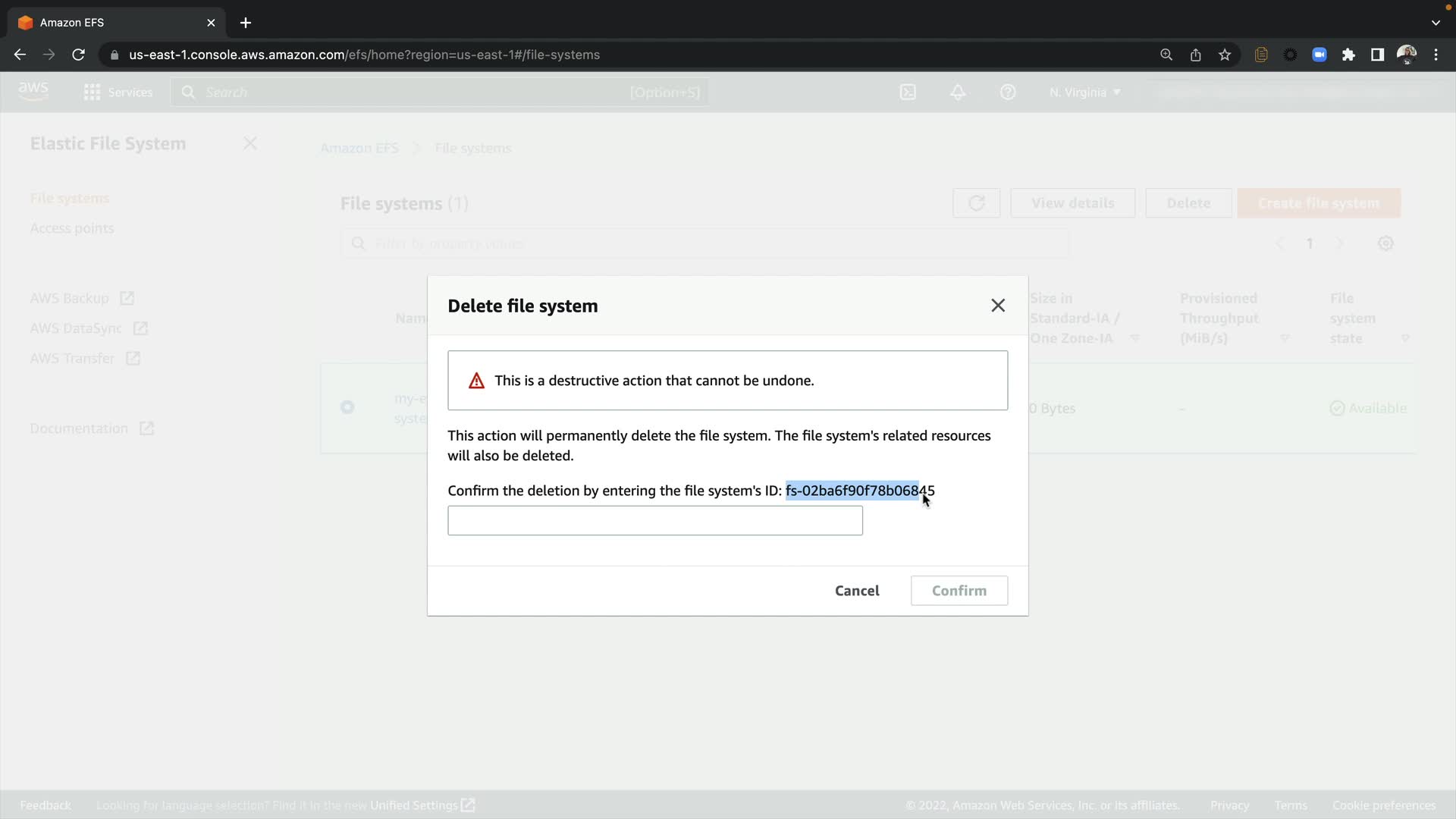Viewport: 1456px width, 819px height.
Task: Close the Delete file system dialog
Action: click(998, 306)
